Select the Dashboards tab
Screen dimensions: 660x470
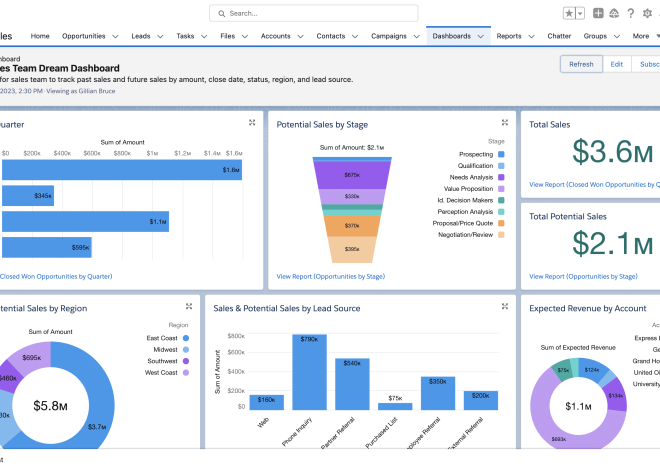point(452,36)
